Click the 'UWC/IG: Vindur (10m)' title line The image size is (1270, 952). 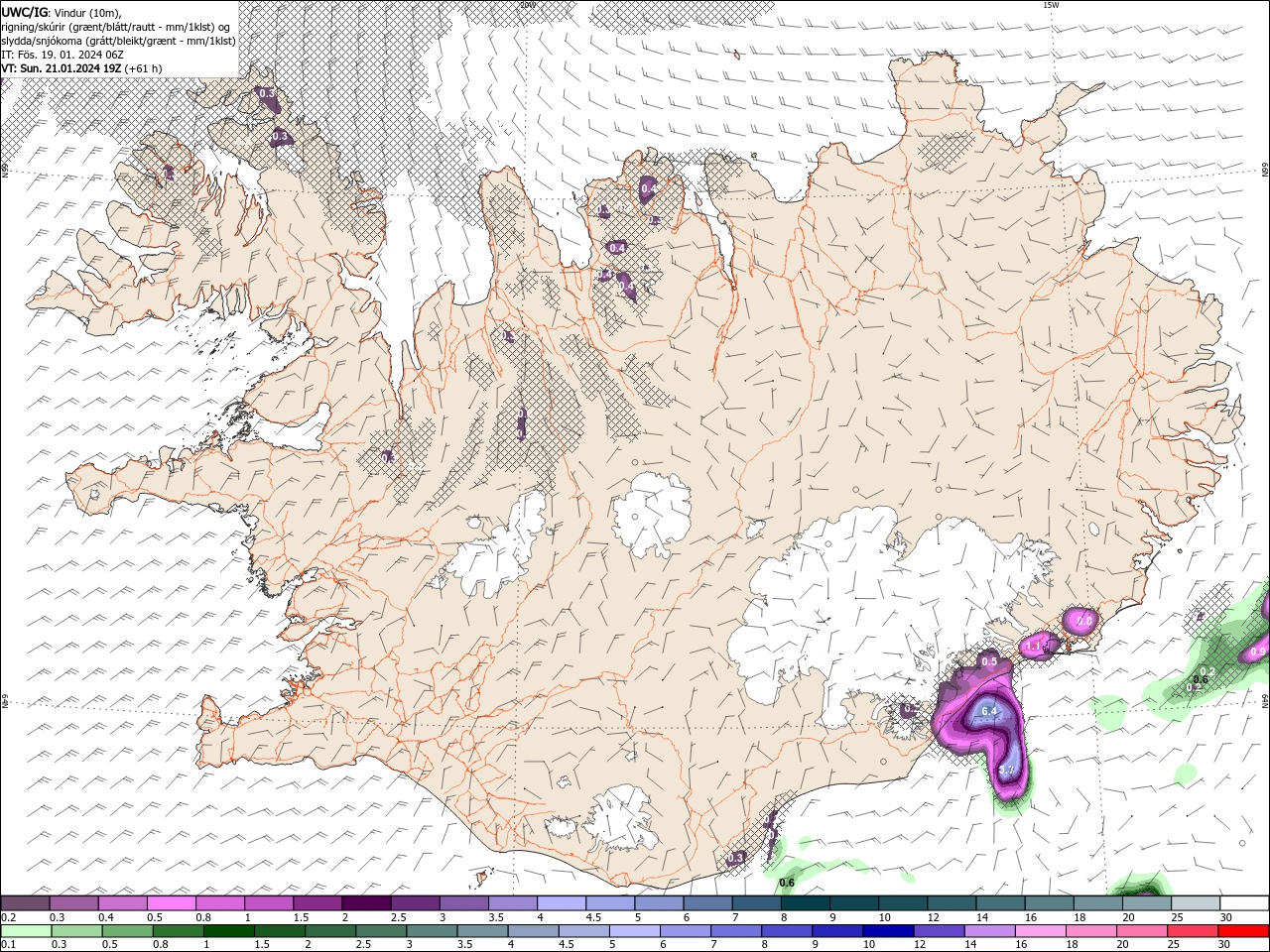pos(61,12)
